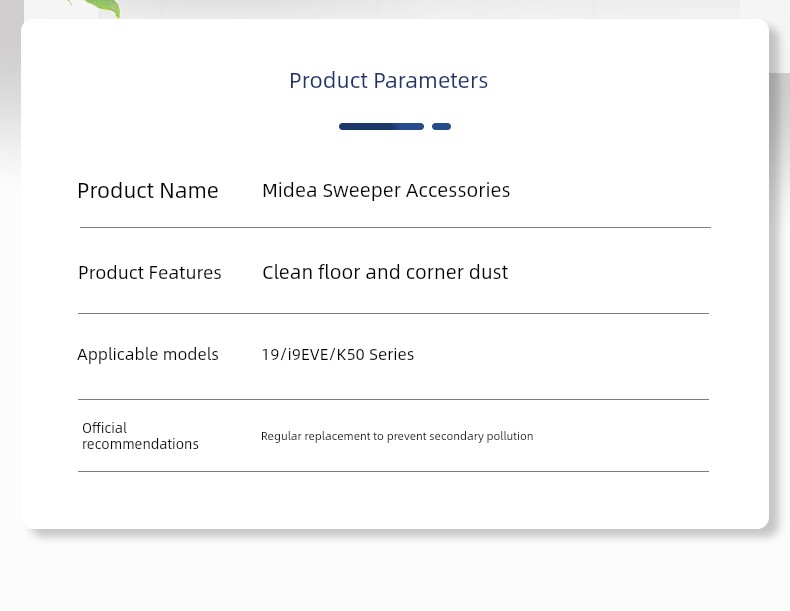Click divider line under Official recommendations row

click(x=393, y=471)
